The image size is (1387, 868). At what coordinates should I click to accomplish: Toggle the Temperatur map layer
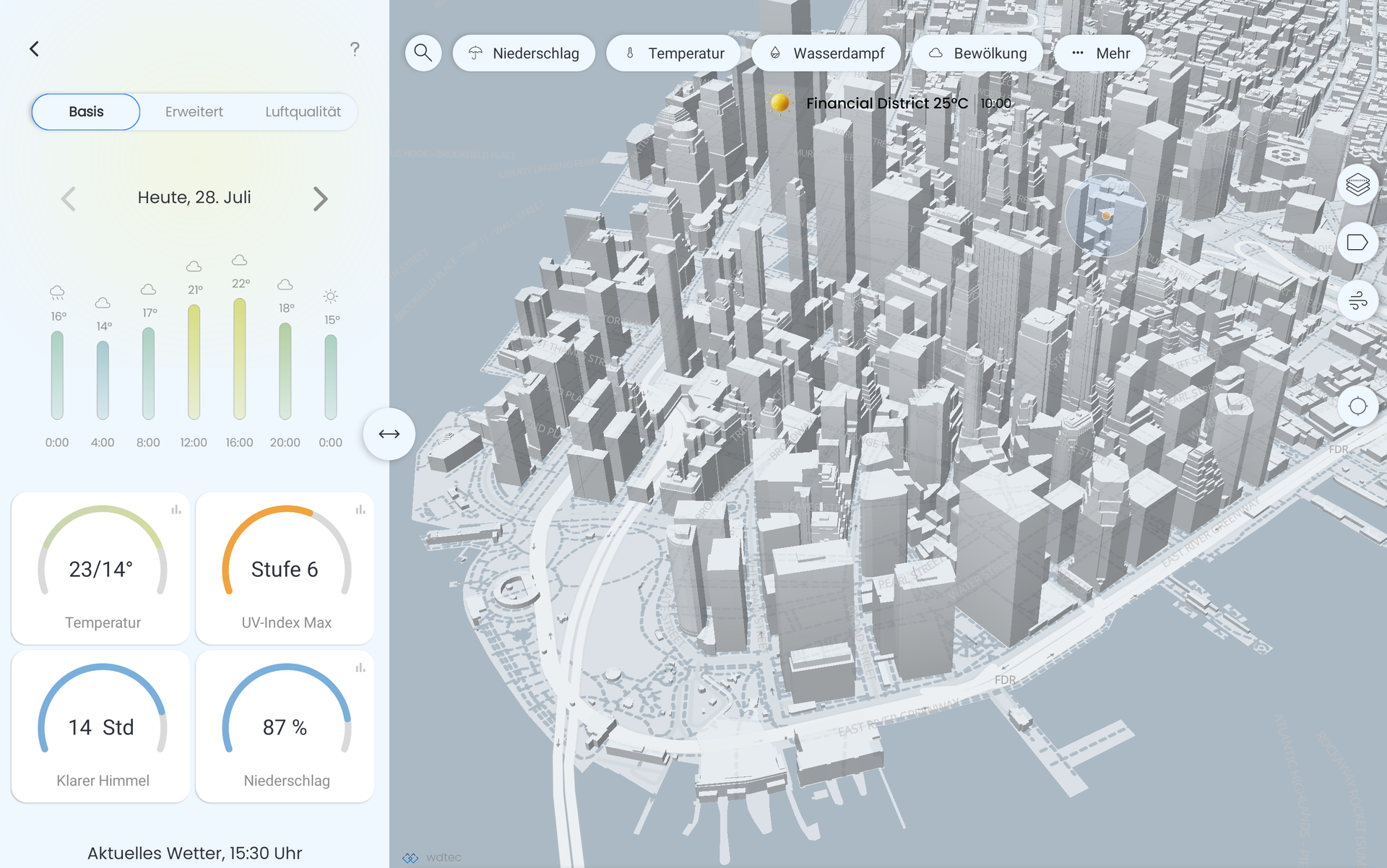click(x=673, y=53)
